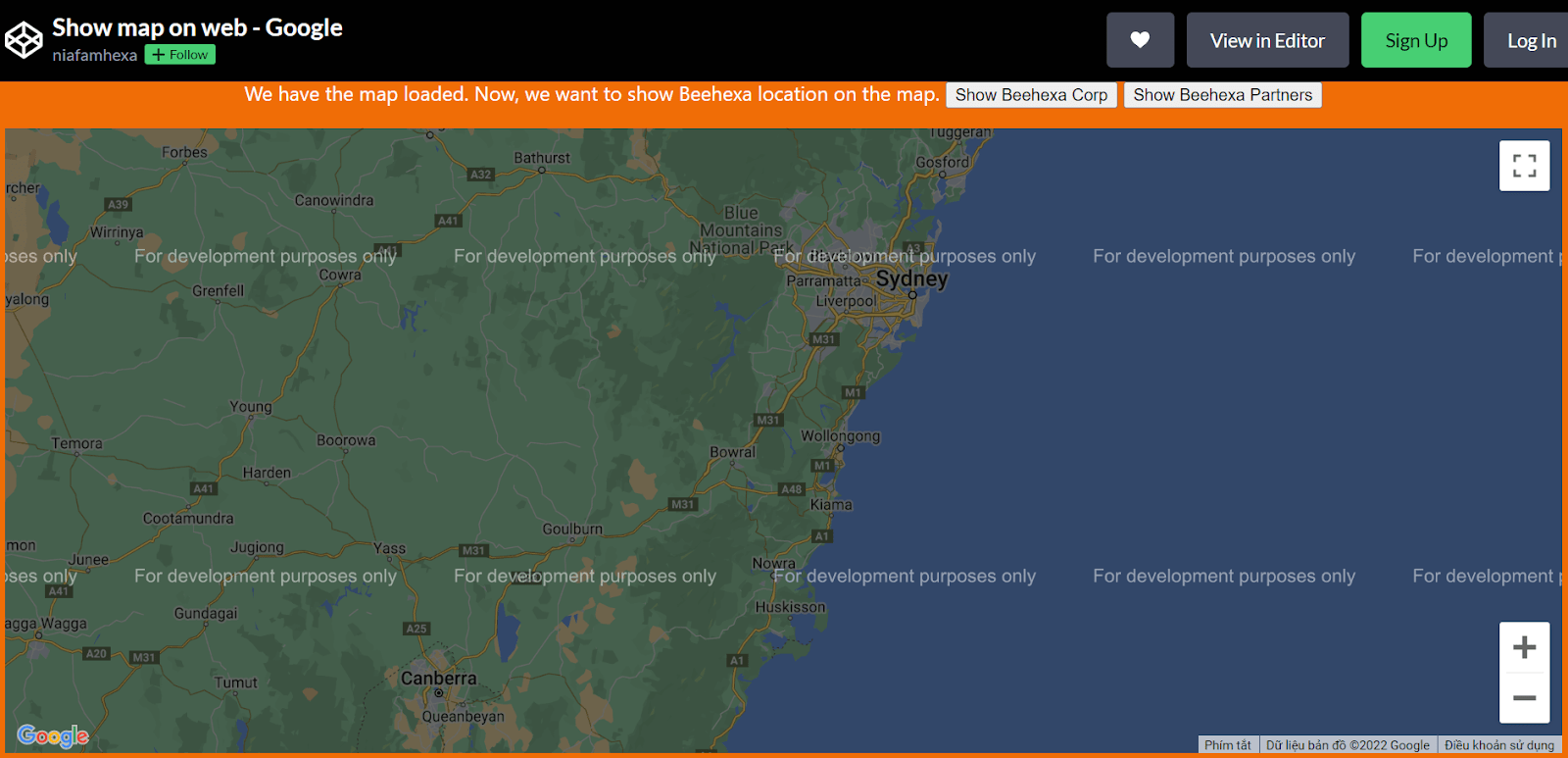Toggle fullscreen map view
1568x758 pixels.
(1524, 166)
